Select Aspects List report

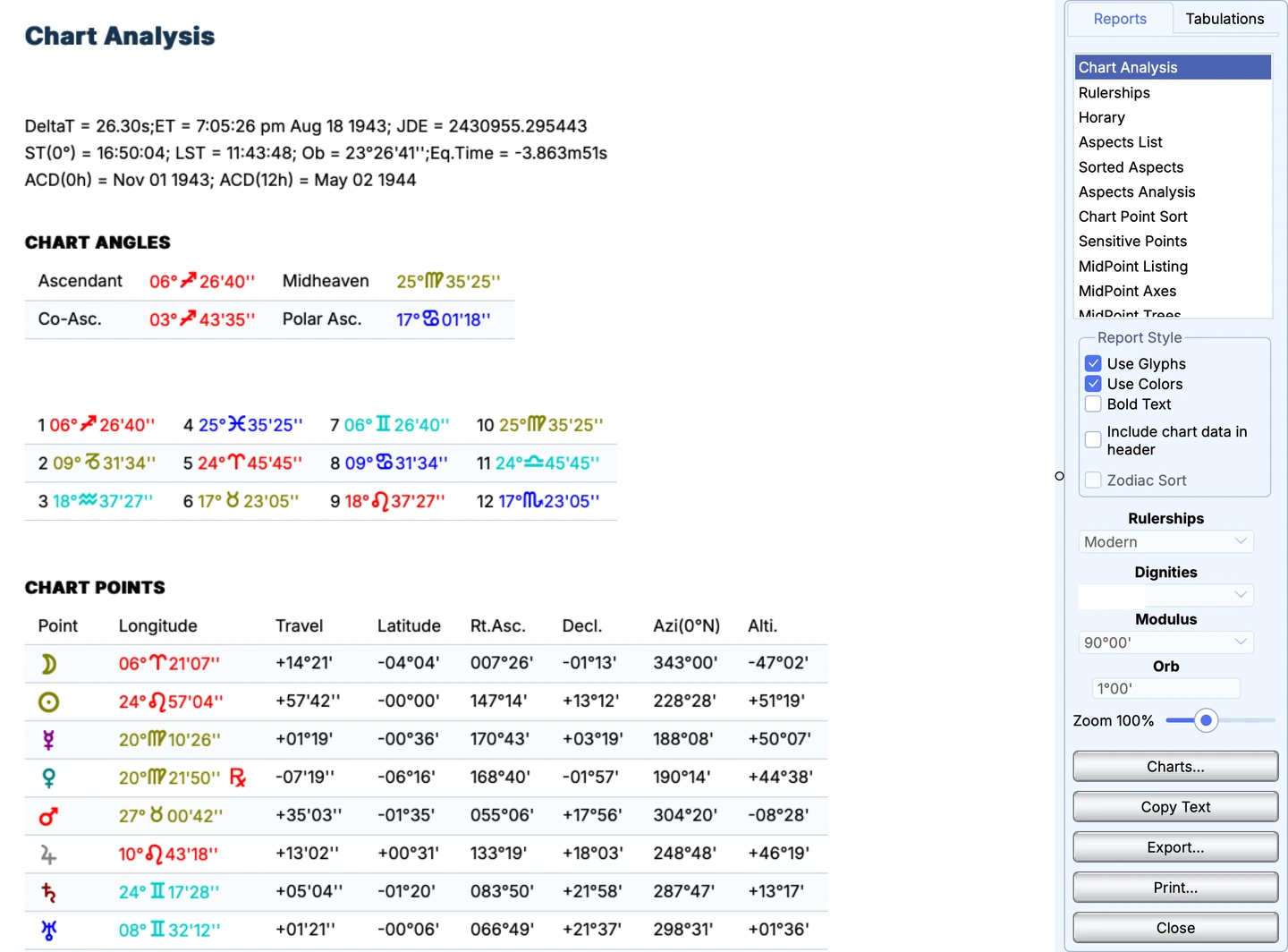[x=1173, y=141]
